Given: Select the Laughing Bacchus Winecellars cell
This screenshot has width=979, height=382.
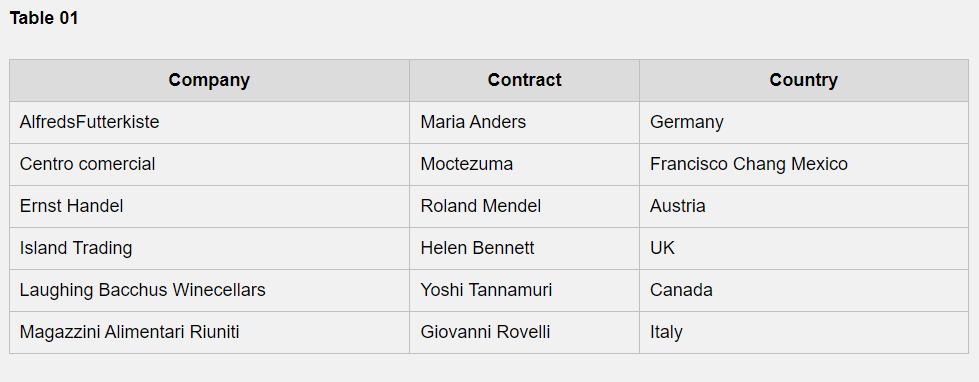Looking at the screenshot, I should (x=209, y=290).
